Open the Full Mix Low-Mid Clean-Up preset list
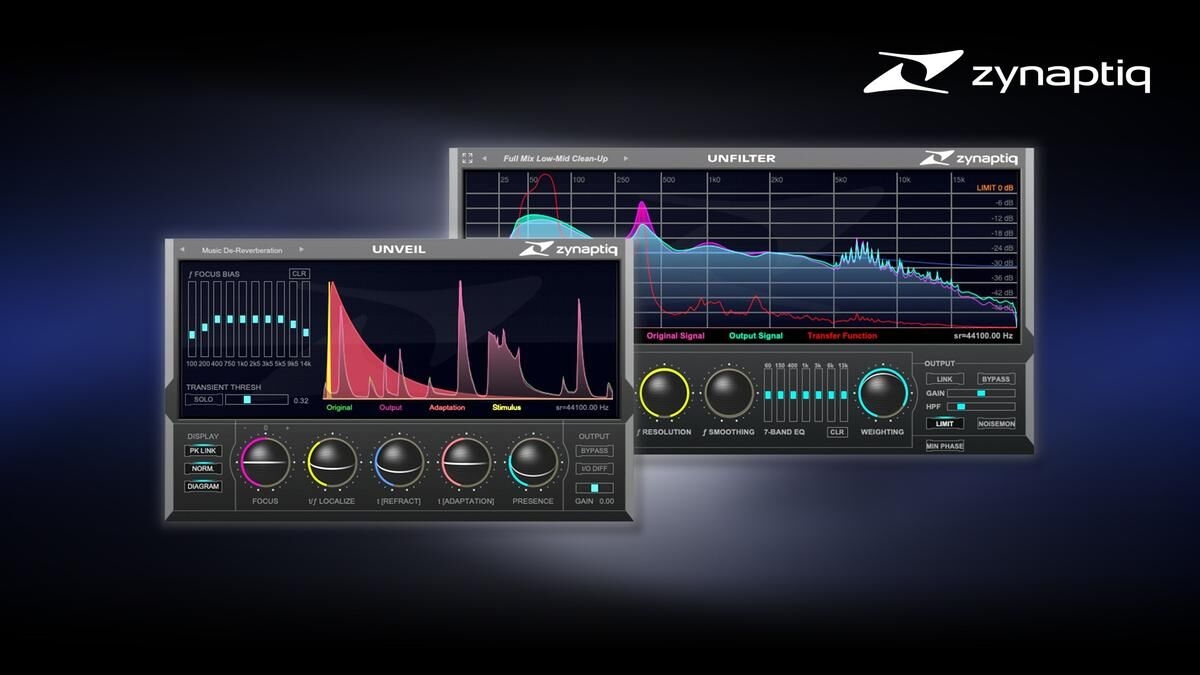1200x675 pixels. click(x=555, y=158)
